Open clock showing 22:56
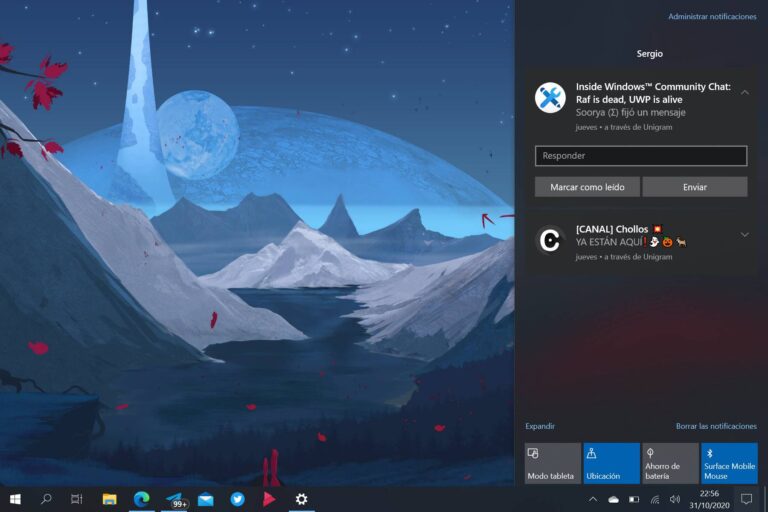Screen dimensions: 768x512 point(709,499)
